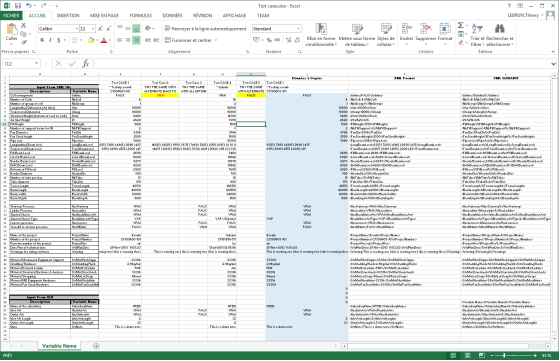Toggle Bold formatting
Screen dimensions: 560x361
point(42,40)
